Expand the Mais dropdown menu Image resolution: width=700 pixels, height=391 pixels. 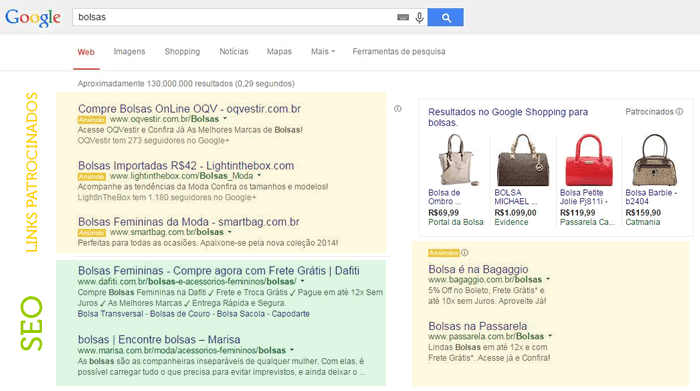323,52
